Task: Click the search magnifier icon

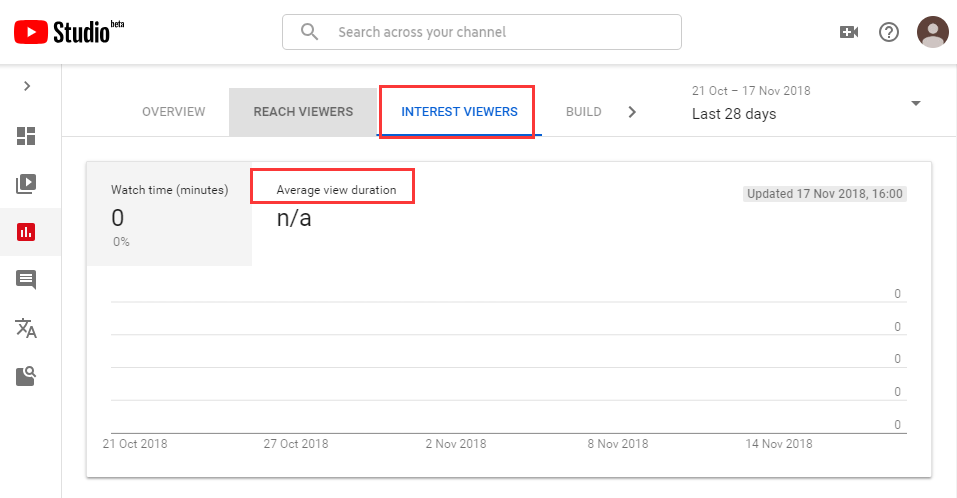Action: point(310,32)
